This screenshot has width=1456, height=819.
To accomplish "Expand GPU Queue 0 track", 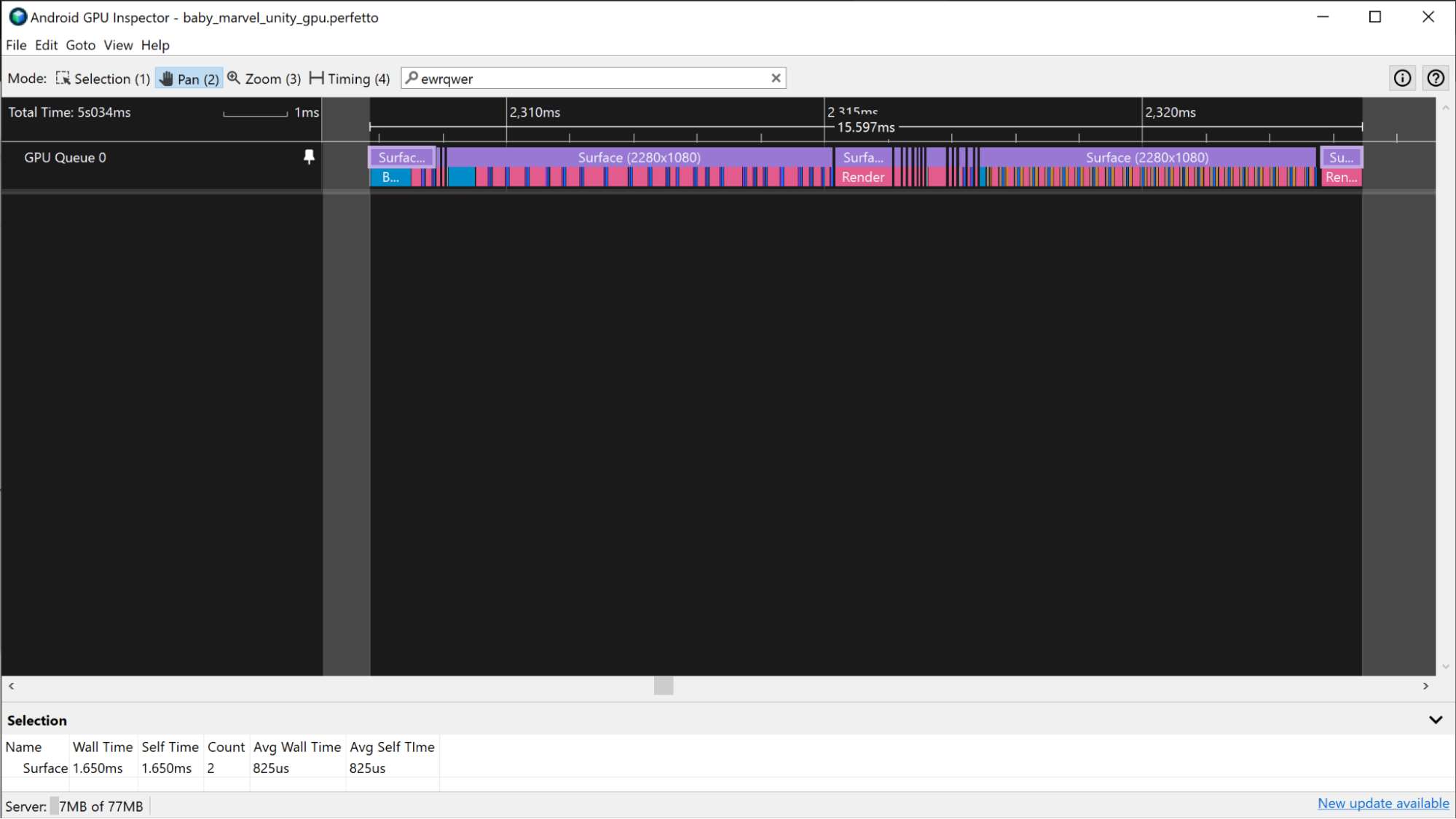I will (65, 157).
